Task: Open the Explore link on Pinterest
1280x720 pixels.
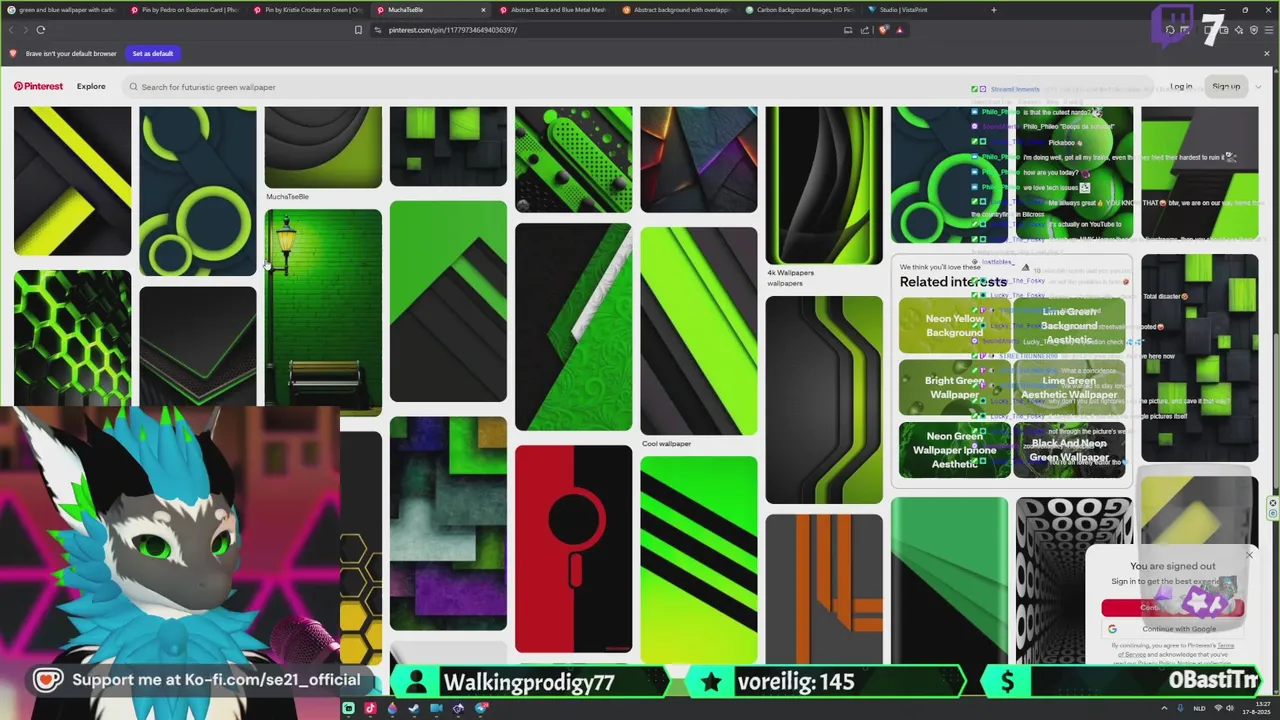Action: coord(91,87)
